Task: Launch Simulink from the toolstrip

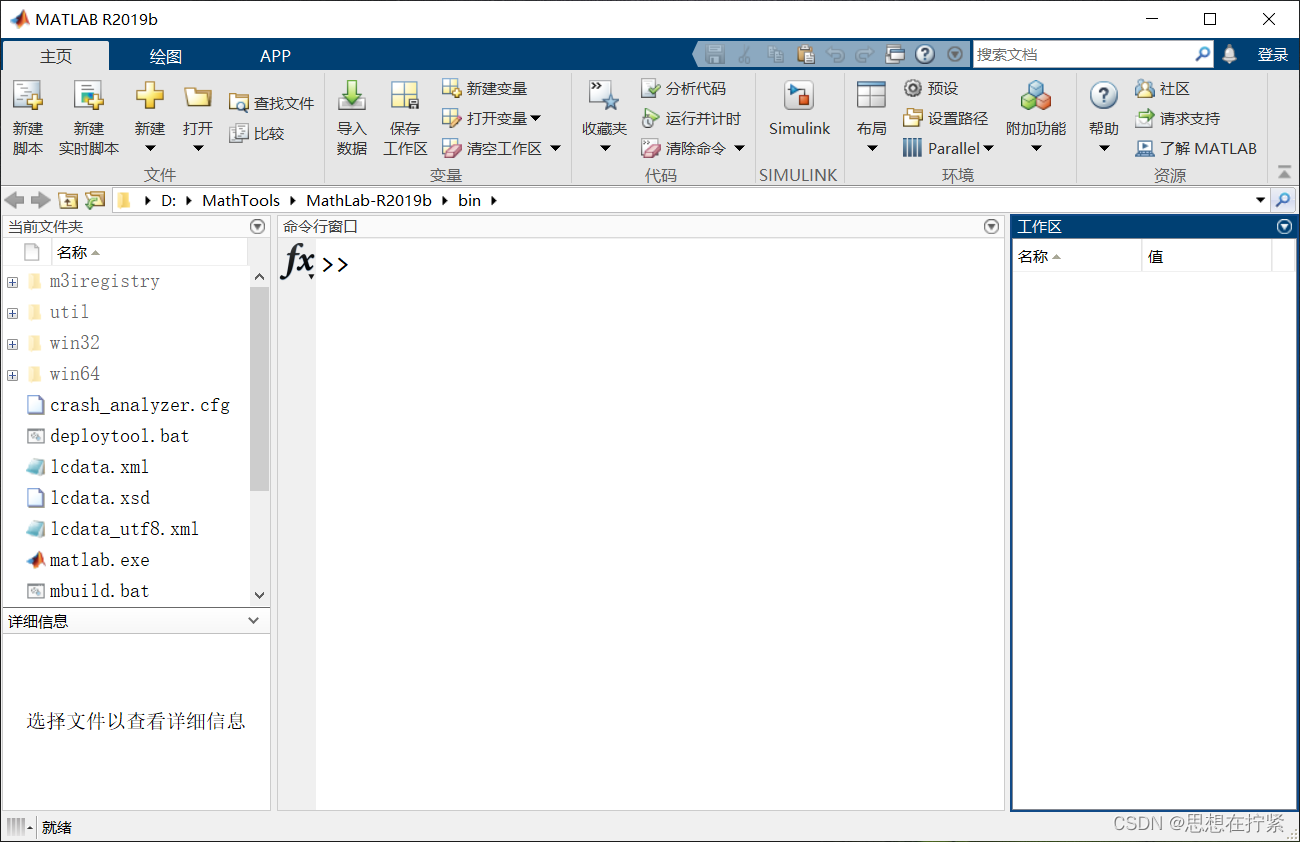Action: click(799, 108)
